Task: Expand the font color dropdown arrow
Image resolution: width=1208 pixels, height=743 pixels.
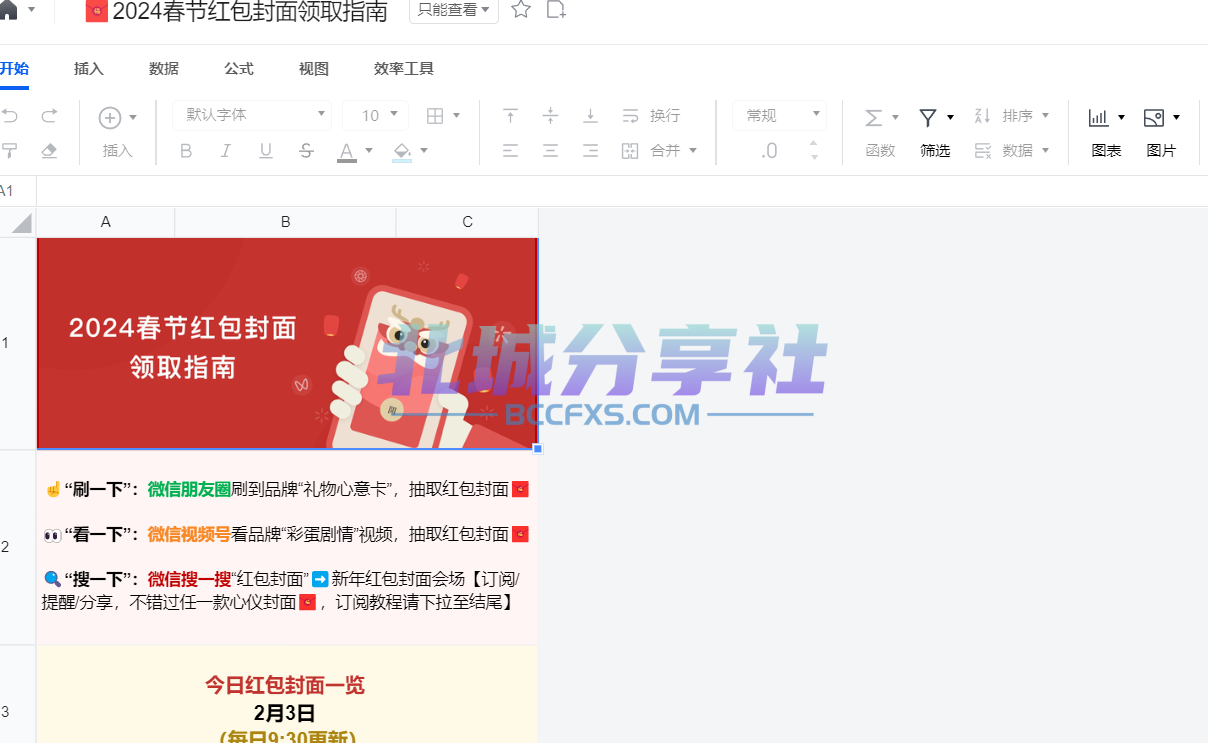Action: tap(369, 151)
